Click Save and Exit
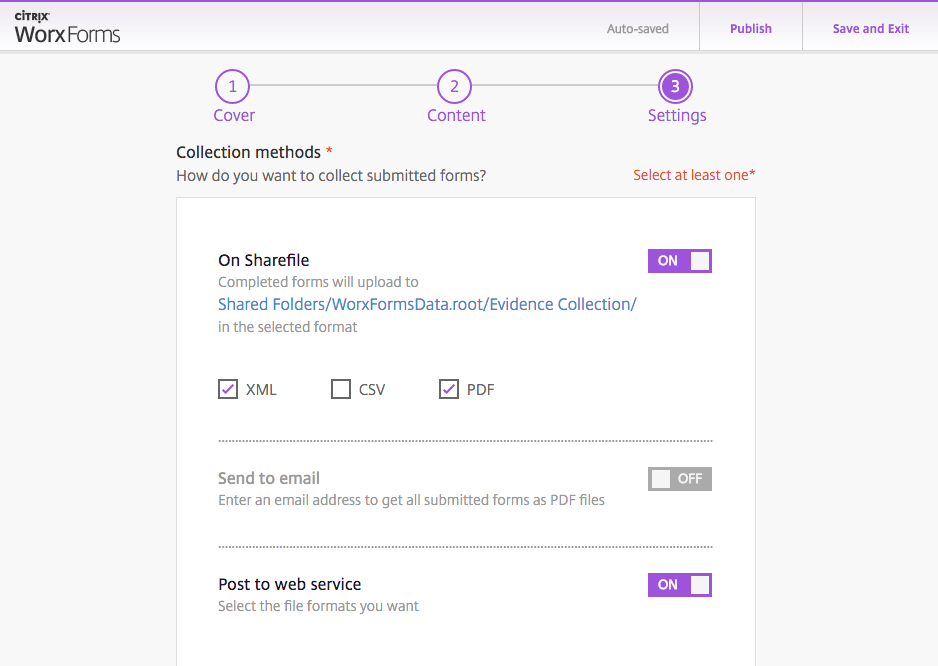Screen dimensions: 938x666 (870, 29)
